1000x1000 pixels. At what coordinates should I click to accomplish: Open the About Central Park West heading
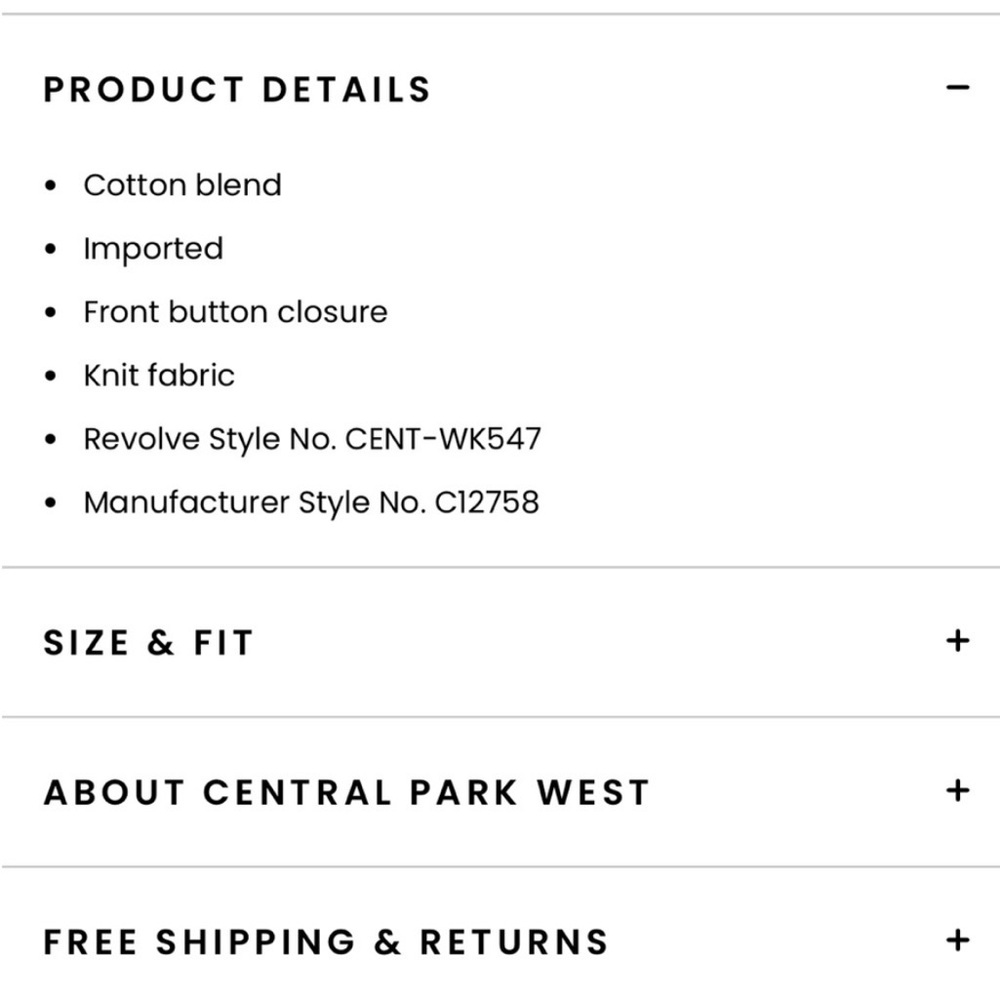coord(346,792)
